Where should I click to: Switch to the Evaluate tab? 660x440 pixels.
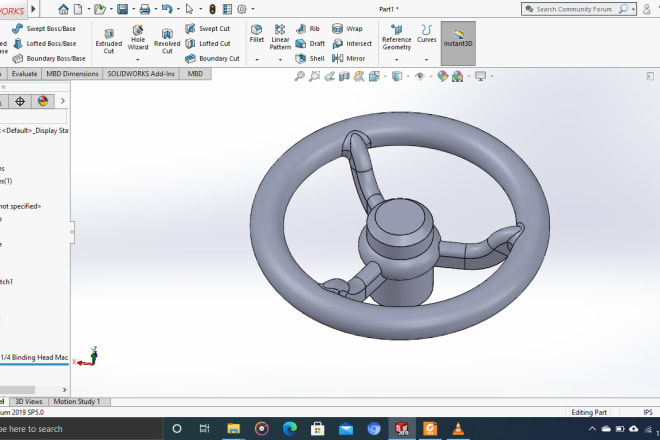tap(24, 74)
